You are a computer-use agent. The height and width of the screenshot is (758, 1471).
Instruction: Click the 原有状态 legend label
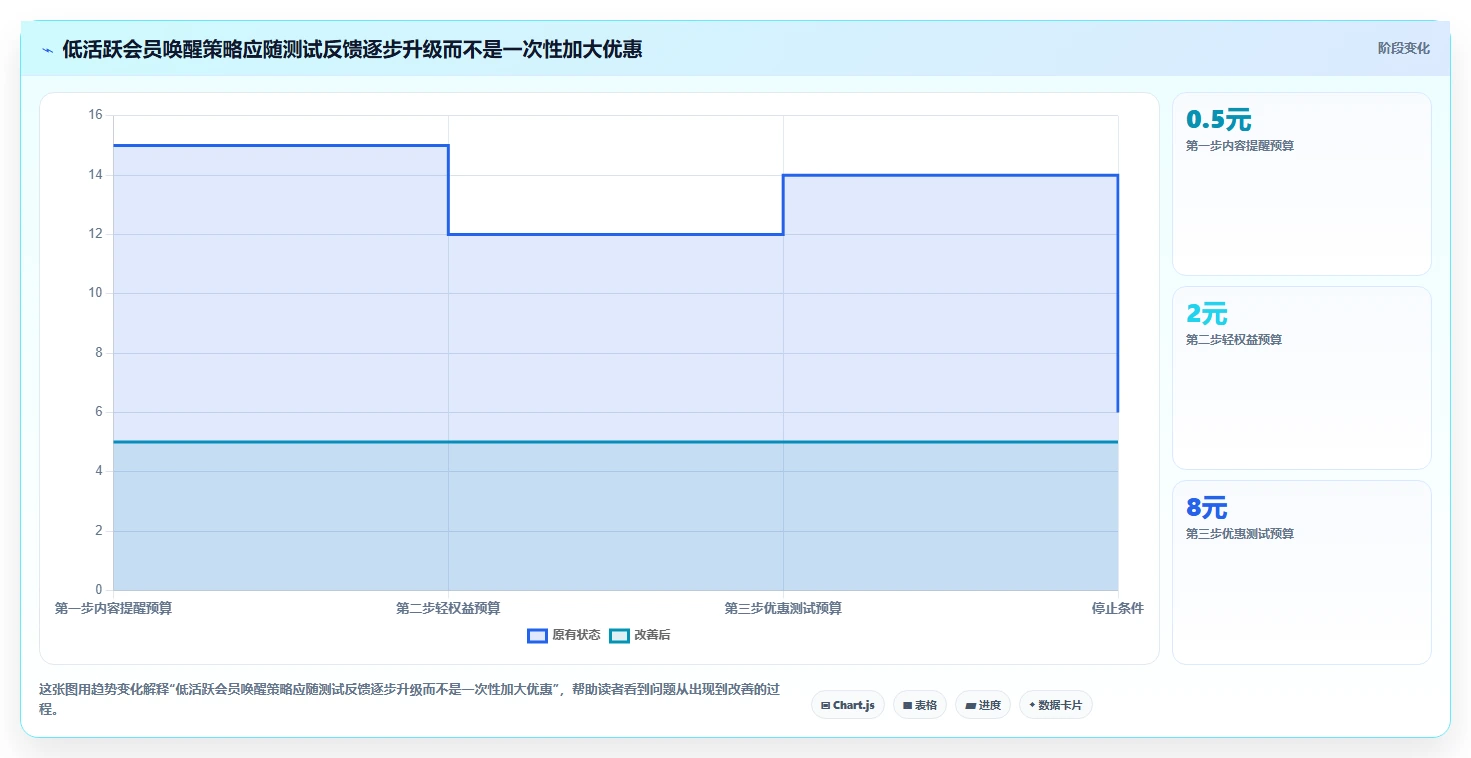(576, 635)
